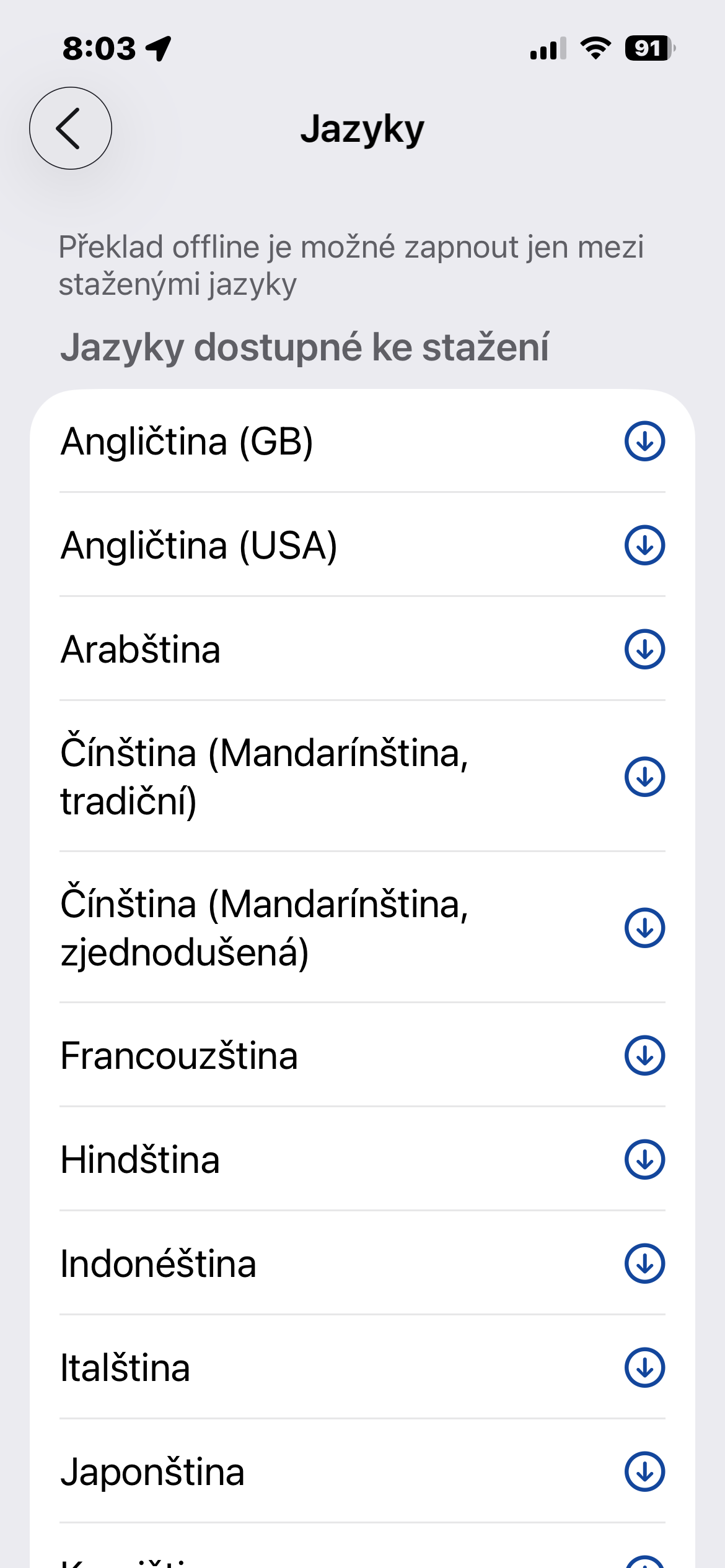
Task: Select the Angličtina (GB) row label
Action: (x=187, y=442)
